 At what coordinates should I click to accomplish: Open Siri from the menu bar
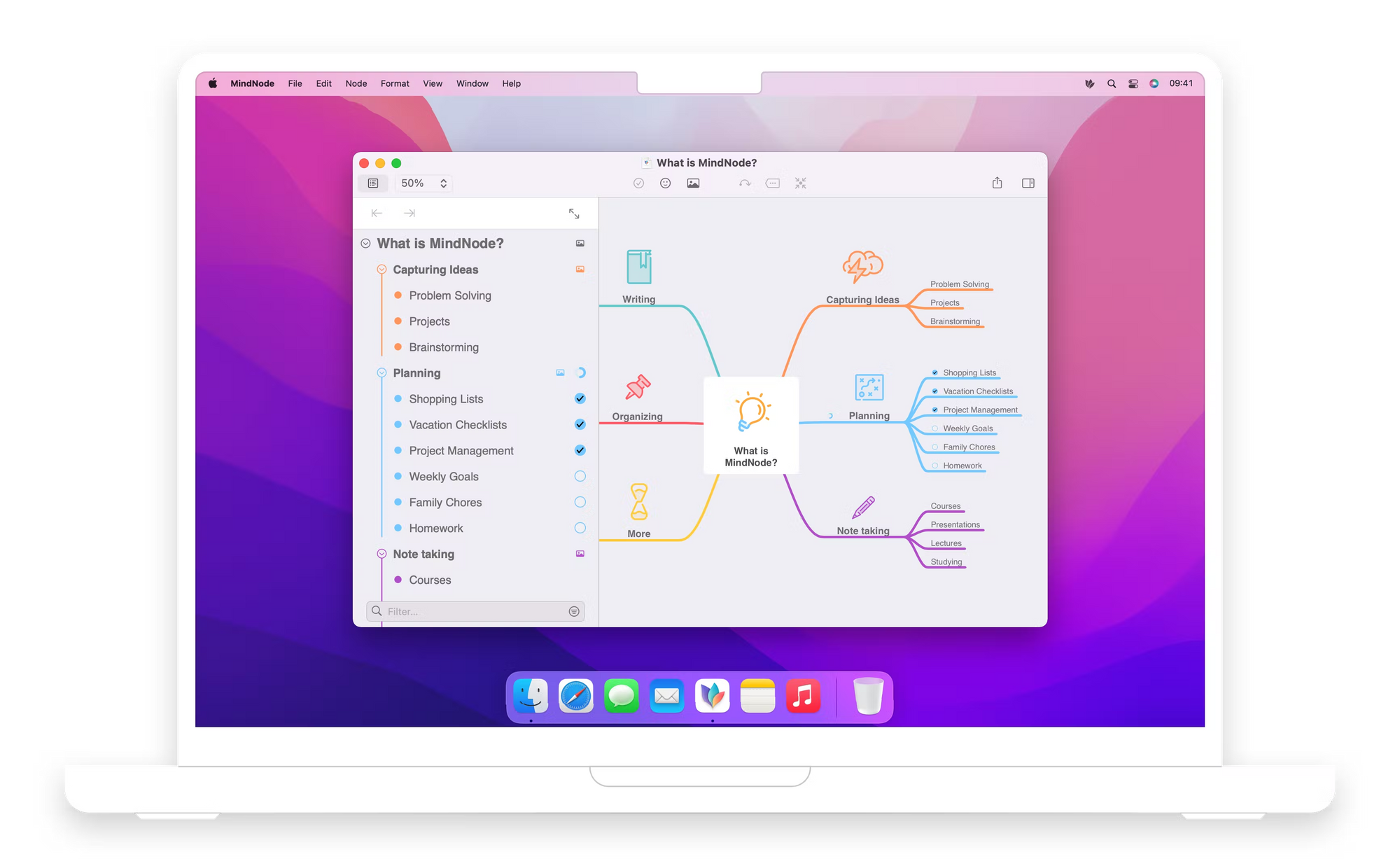point(1154,83)
